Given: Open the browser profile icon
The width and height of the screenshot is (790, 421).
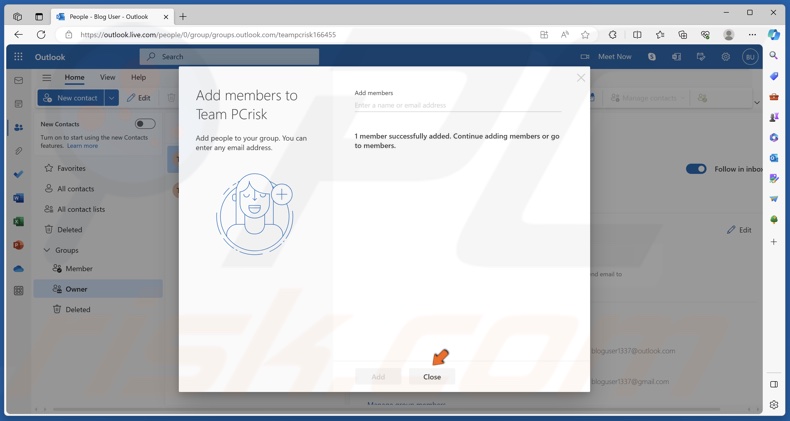Looking at the screenshot, I should click(x=729, y=35).
